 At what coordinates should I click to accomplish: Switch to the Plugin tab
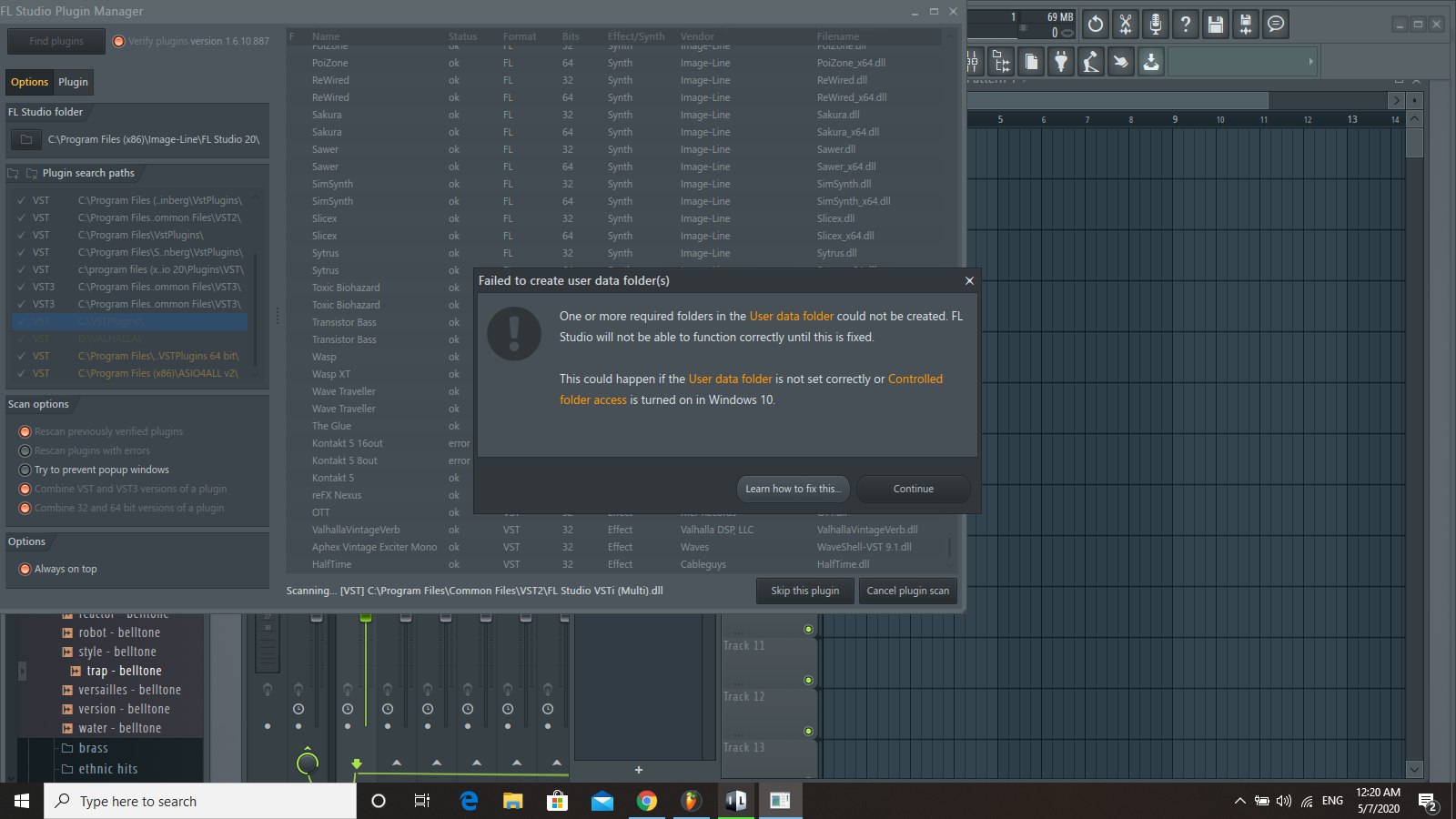[73, 82]
